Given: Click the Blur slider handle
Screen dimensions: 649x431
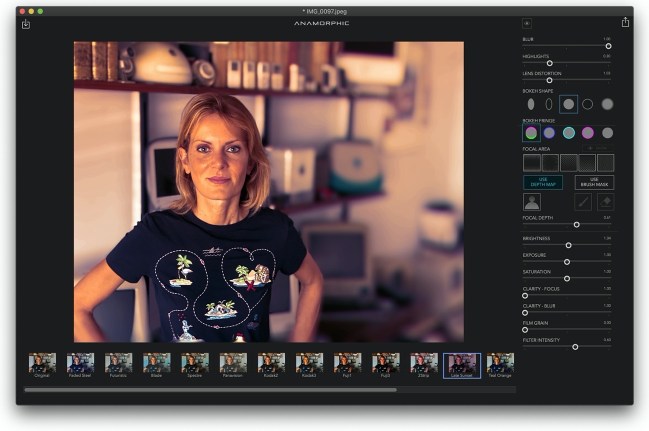Looking at the screenshot, I should 608,46.
